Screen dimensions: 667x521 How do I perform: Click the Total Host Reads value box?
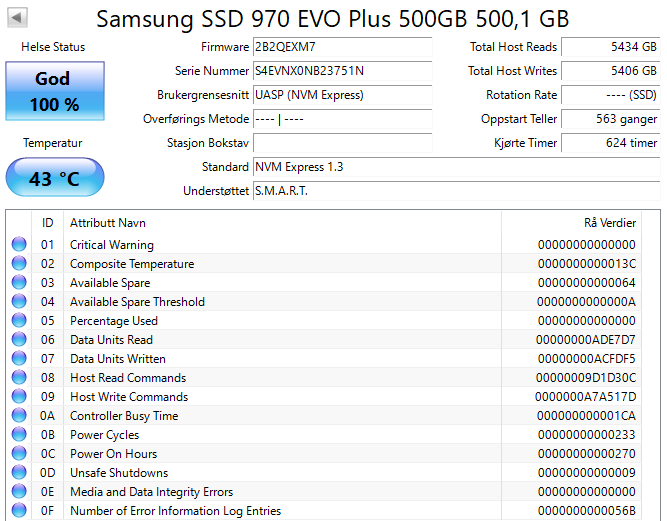coord(610,47)
